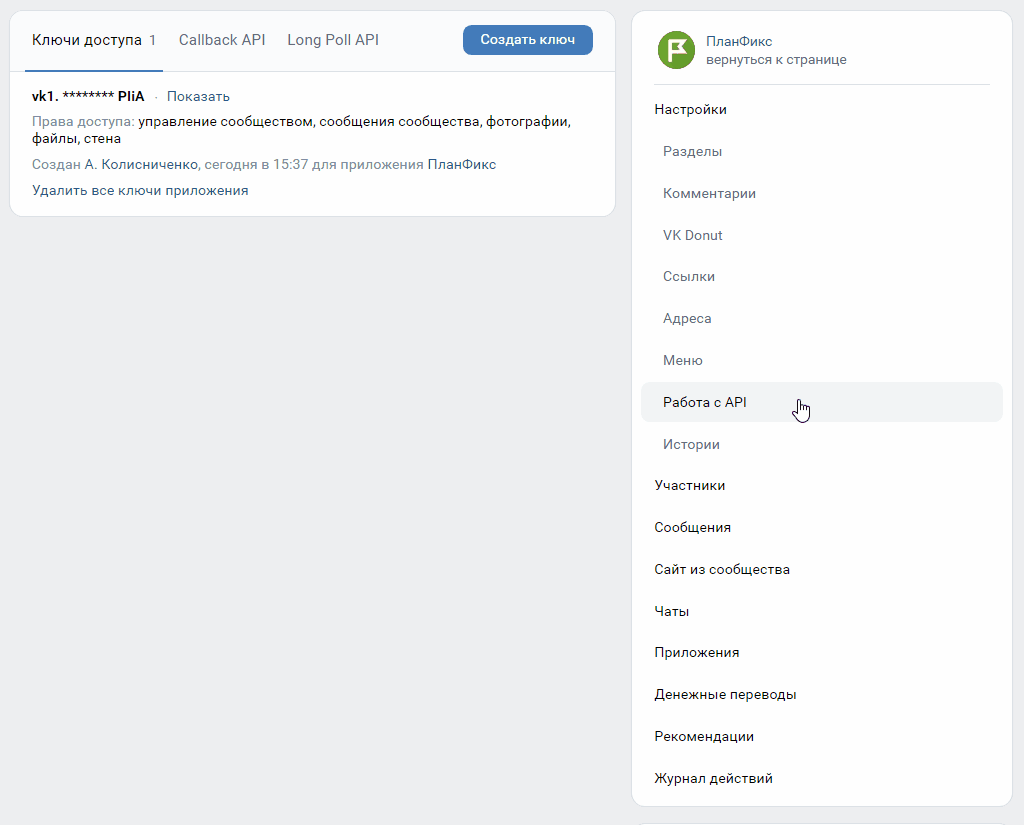Open А. Колисниченко profile link
The height and width of the screenshot is (825, 1024).
pos(141,165)
